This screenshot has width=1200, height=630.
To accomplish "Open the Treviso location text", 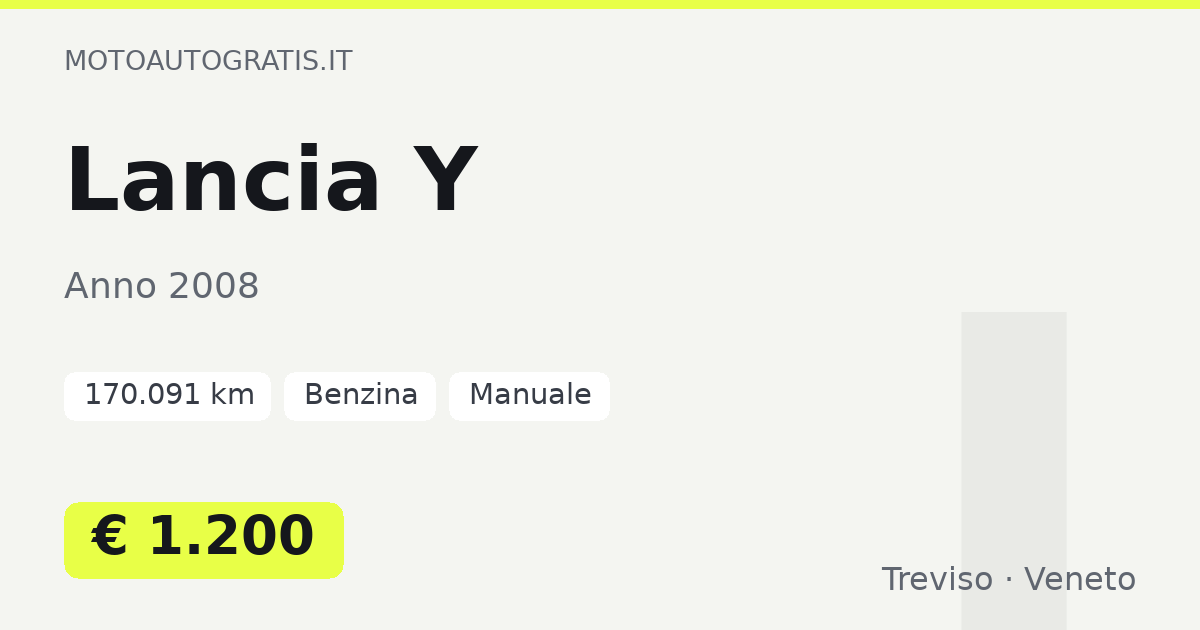I will pos(937,580).
